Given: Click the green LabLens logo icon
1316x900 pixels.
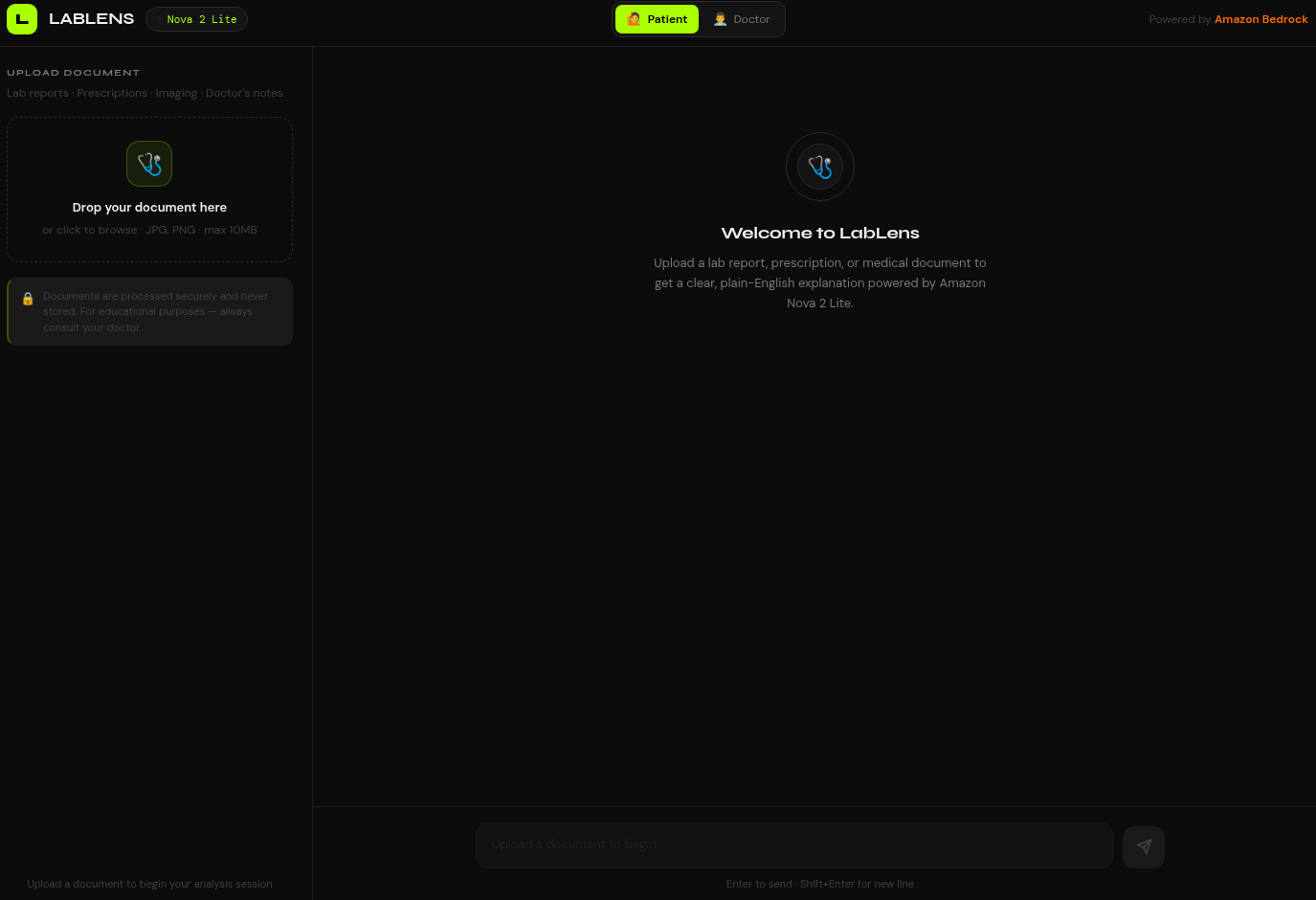Looking at the screenshot, I should coord(22,19).
